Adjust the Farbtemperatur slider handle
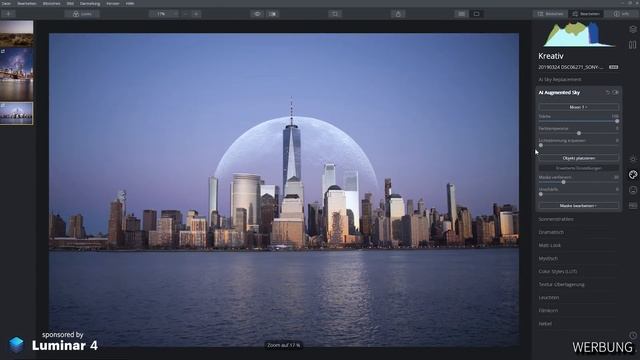The width and height of the screenshot is (640, 360). 579,133
